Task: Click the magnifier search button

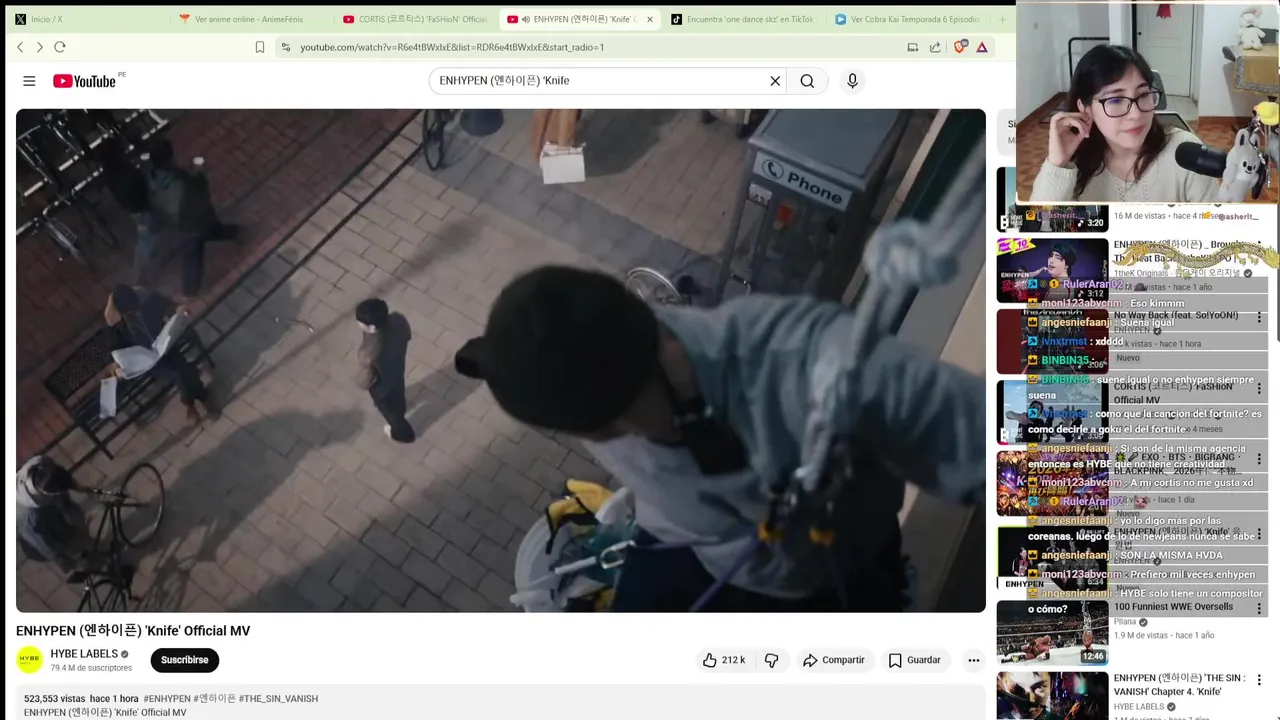Action: [807, 81]
